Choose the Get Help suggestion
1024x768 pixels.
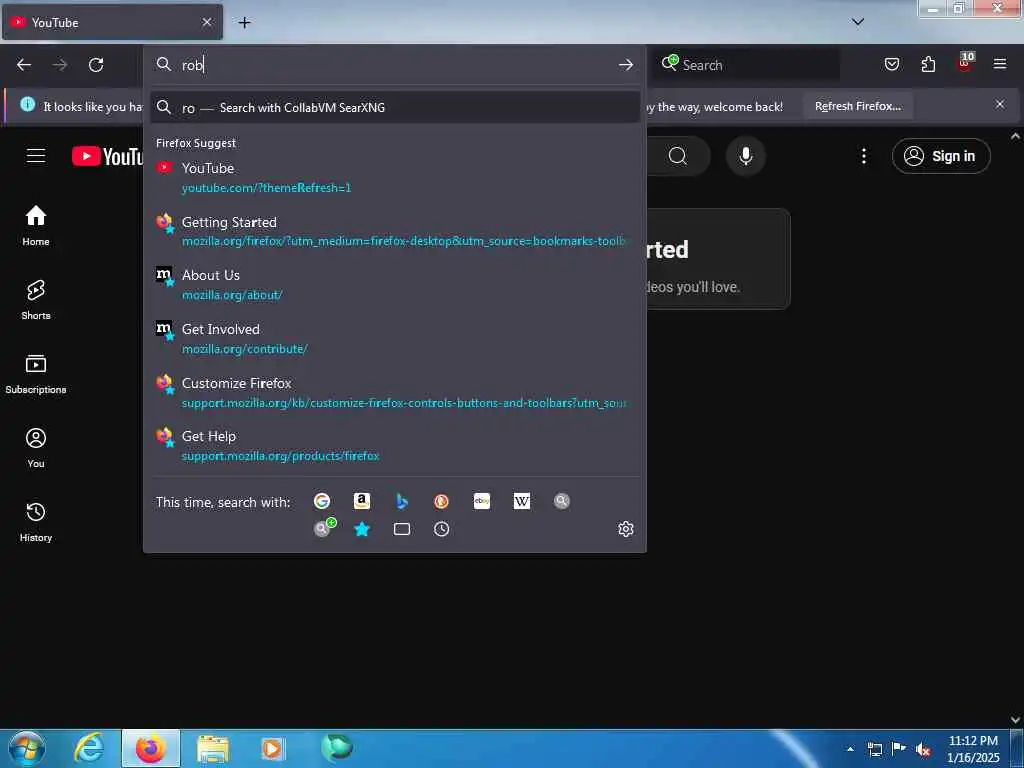click(394, 445)
